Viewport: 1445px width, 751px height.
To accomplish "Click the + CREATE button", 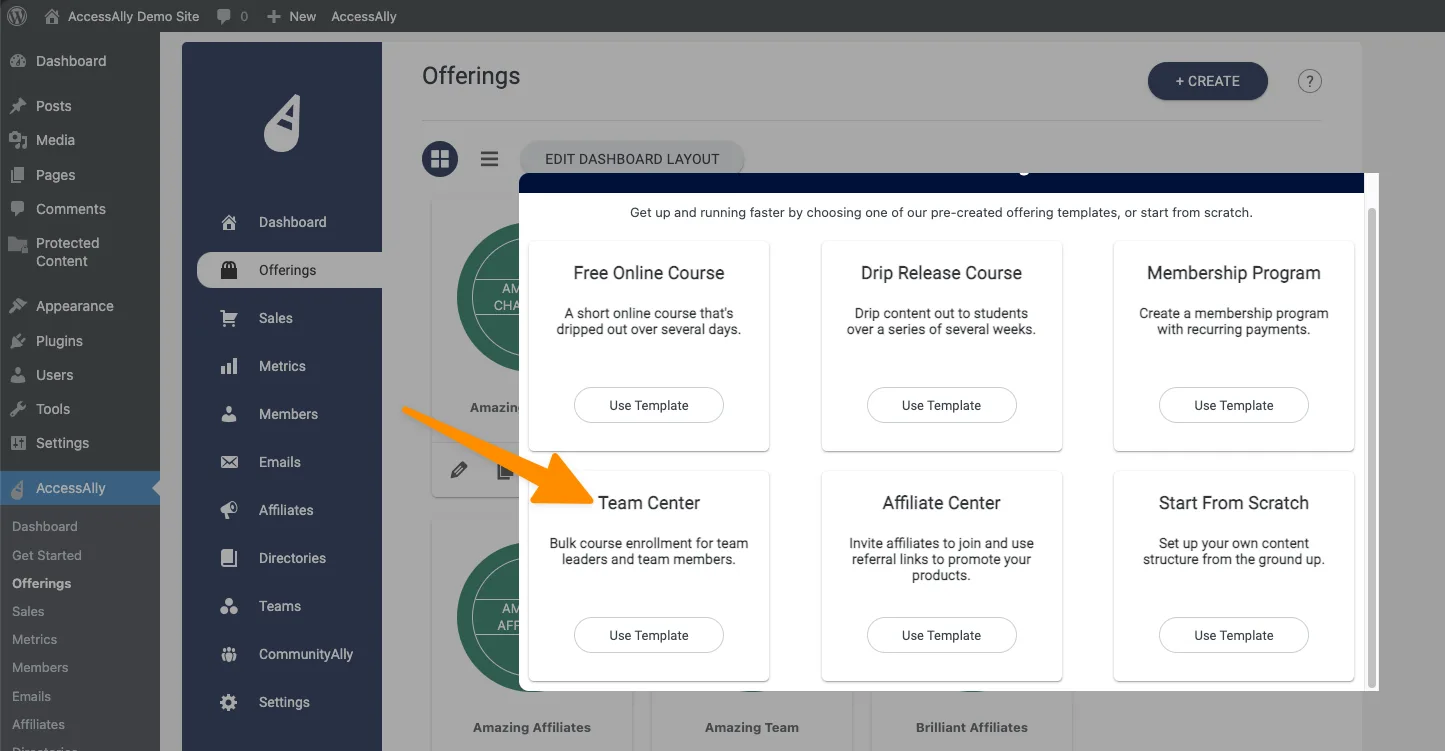I will pos(1207,81).
